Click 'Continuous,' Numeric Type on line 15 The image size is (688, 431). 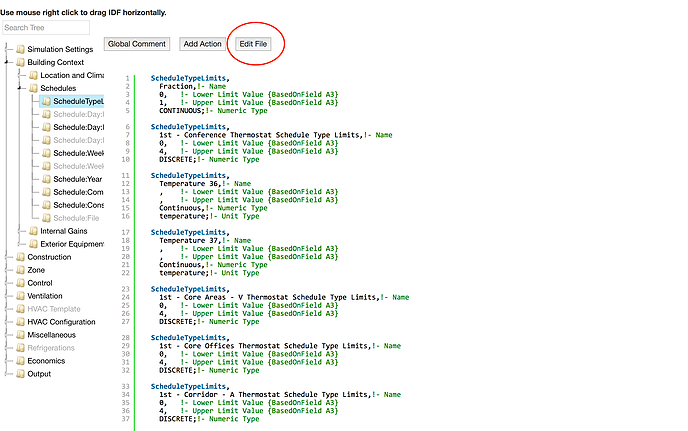[213, 208]
